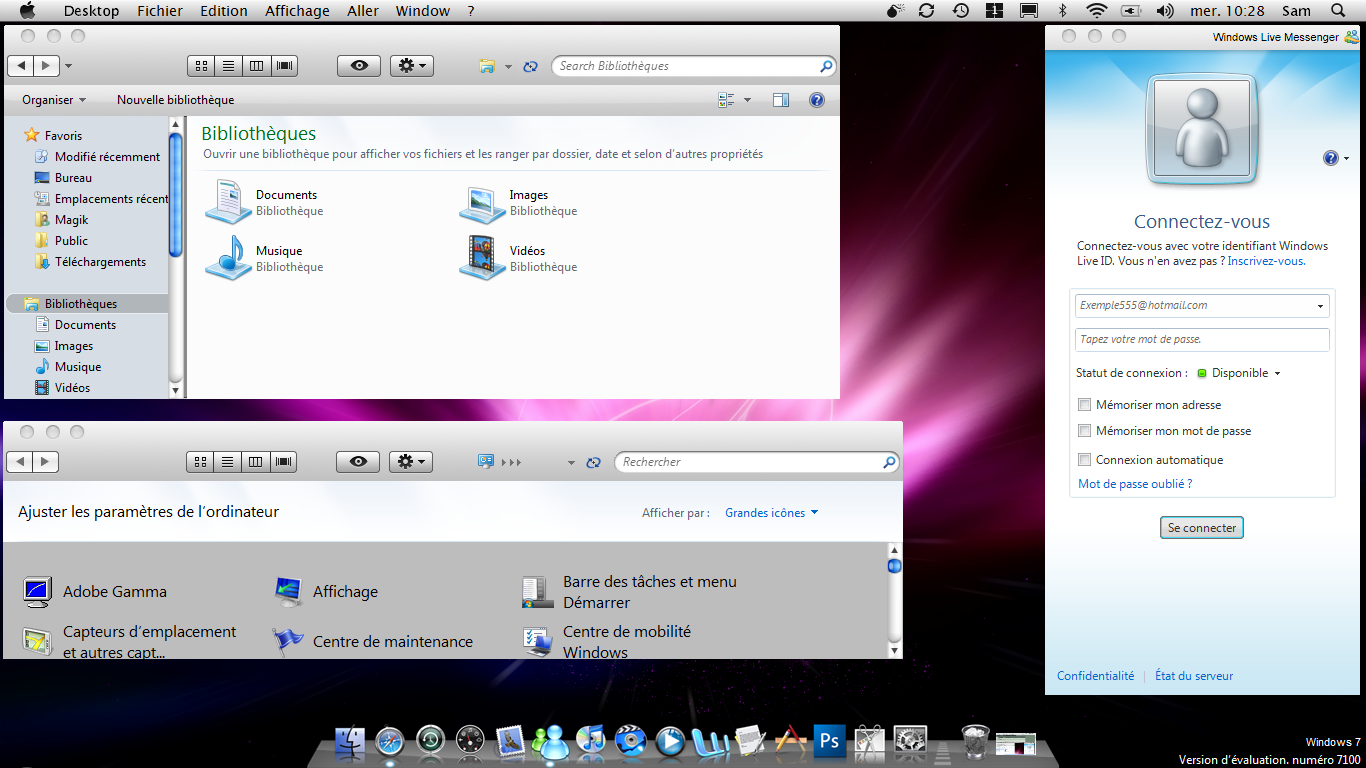Open the Affichage menu

point(297,11)
